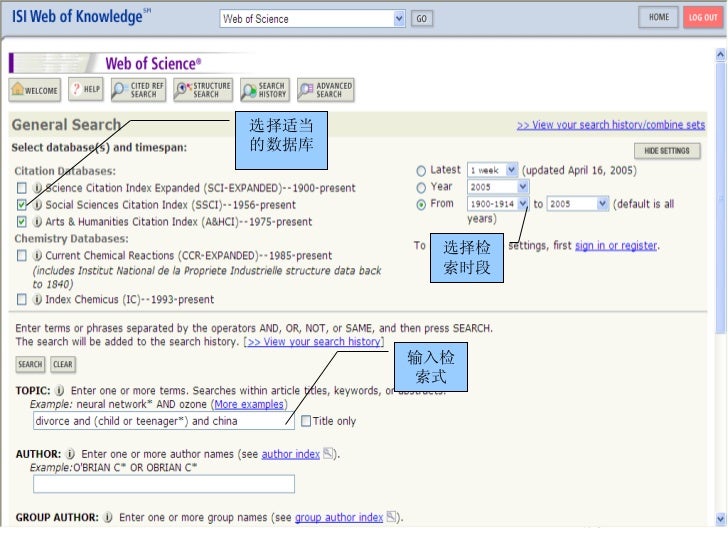728x546 pixels.
Task: Check Science Citation Index Expanded database
Action: (x=21, y=188)
